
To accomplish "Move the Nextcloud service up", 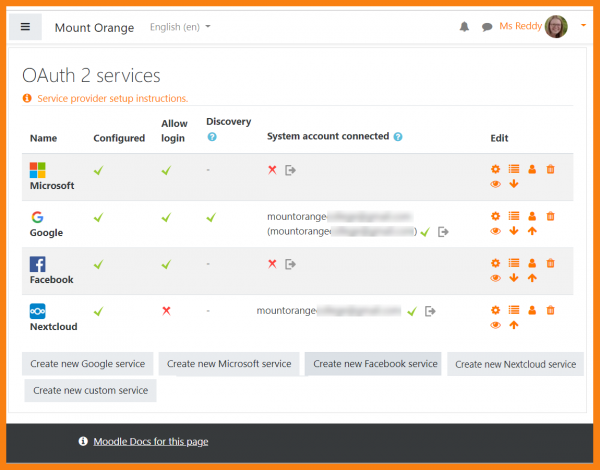I will coord(513,325).
